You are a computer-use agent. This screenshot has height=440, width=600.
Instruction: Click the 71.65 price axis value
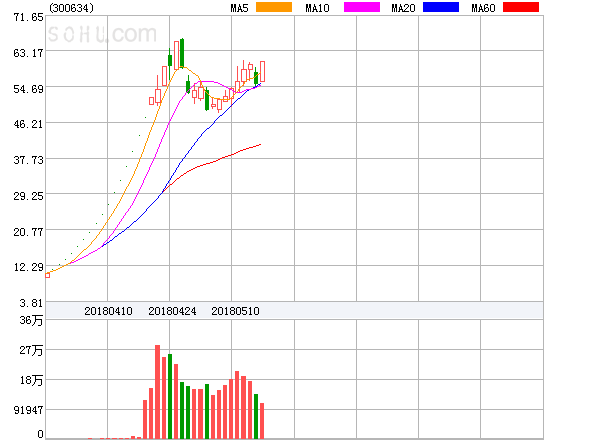tap(28, 17)
